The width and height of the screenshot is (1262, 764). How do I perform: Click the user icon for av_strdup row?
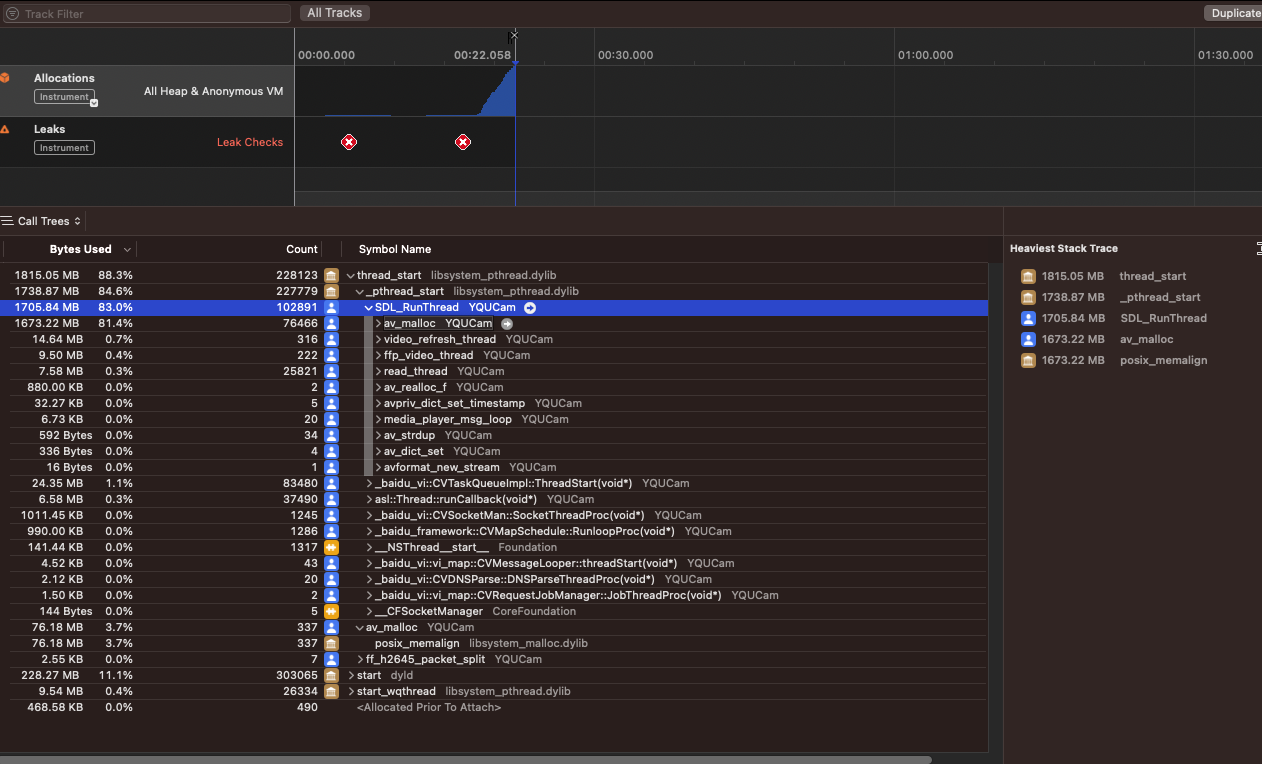click(331, 435)
